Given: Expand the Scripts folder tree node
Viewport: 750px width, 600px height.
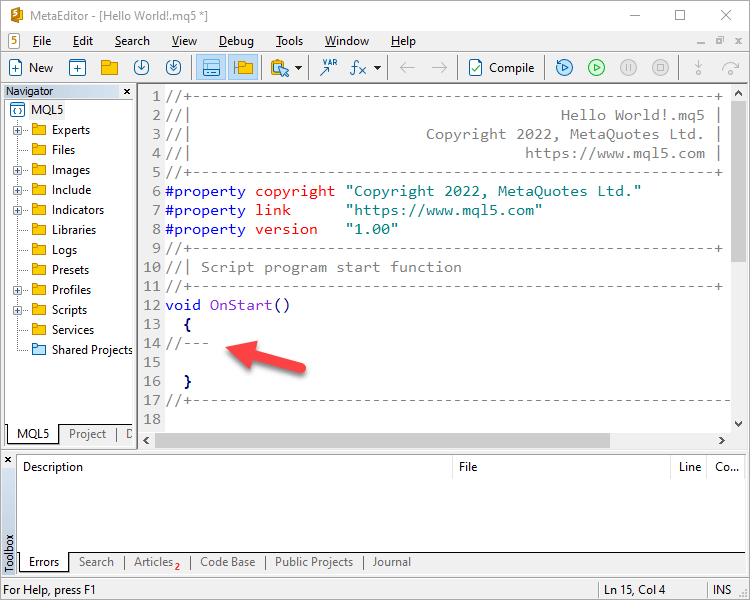Looking at the screenshot, I should tap(17, 310).
